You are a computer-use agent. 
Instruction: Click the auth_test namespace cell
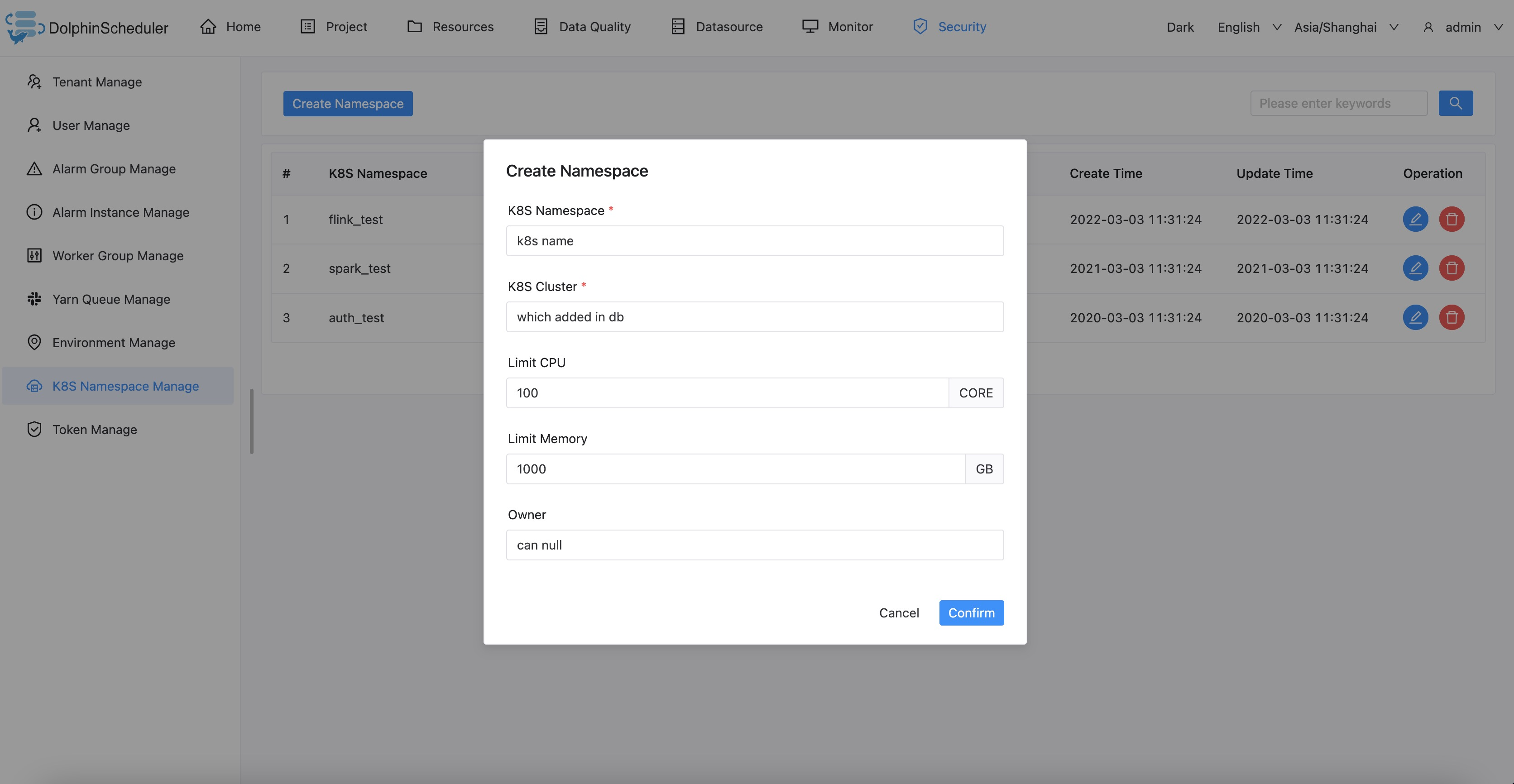pyautogui.click(x=356, y=317)
